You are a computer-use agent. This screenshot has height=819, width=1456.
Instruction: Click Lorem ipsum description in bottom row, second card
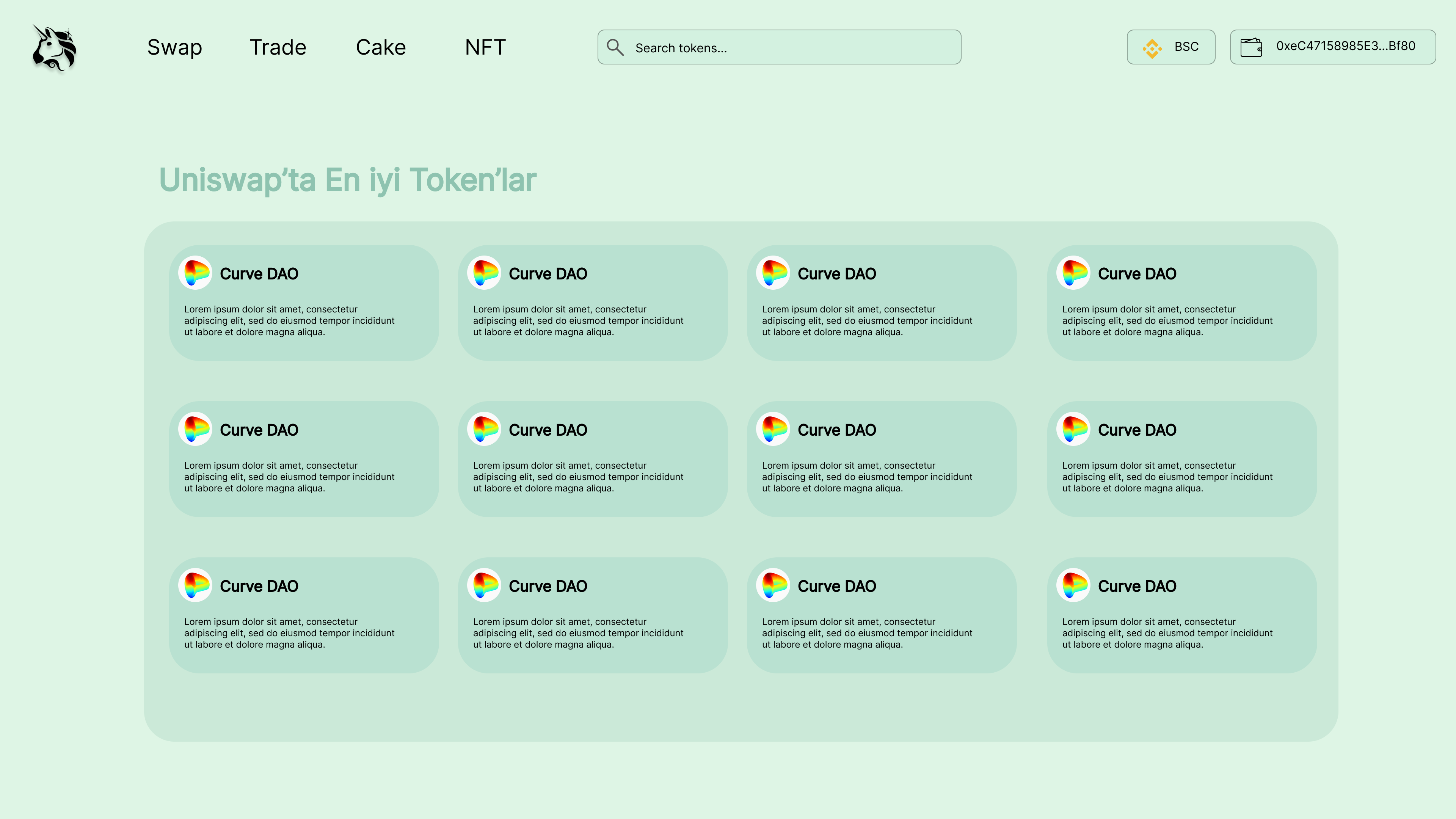[x=578, y=633]
